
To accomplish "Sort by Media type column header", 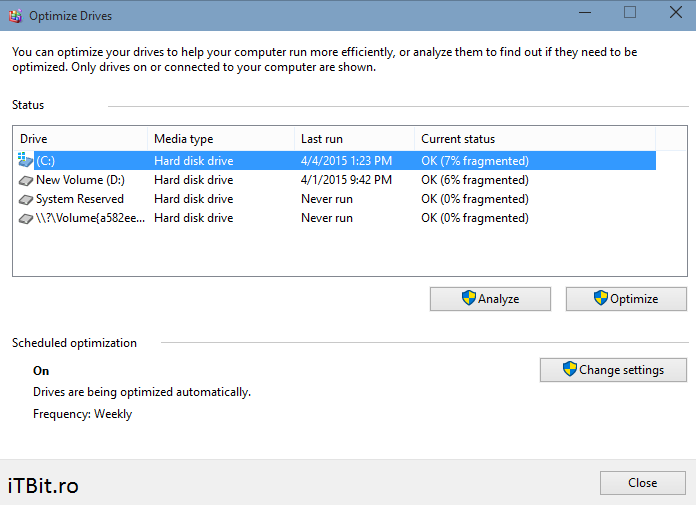I will (220, 139).
